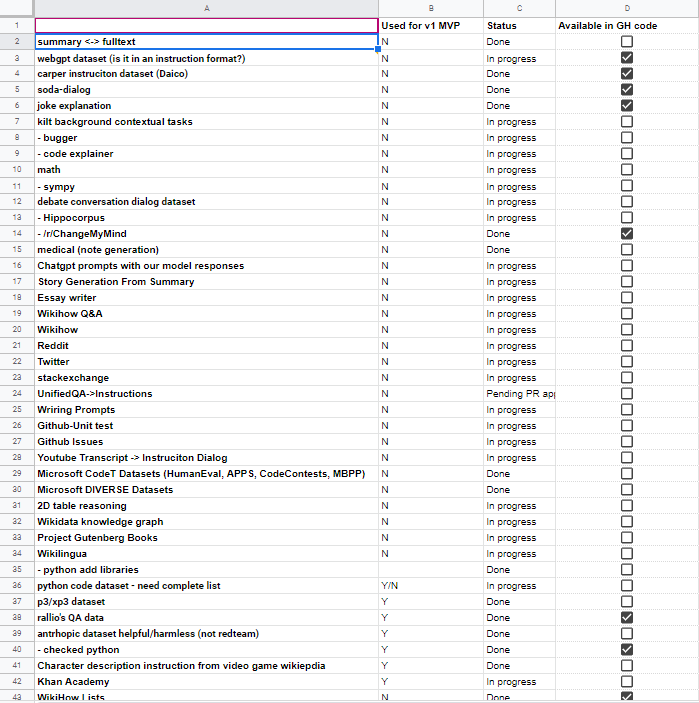Check the Khan Academy row checkbox
The height and width of the screenshot is (703, 699).
(x=626, y=681)
